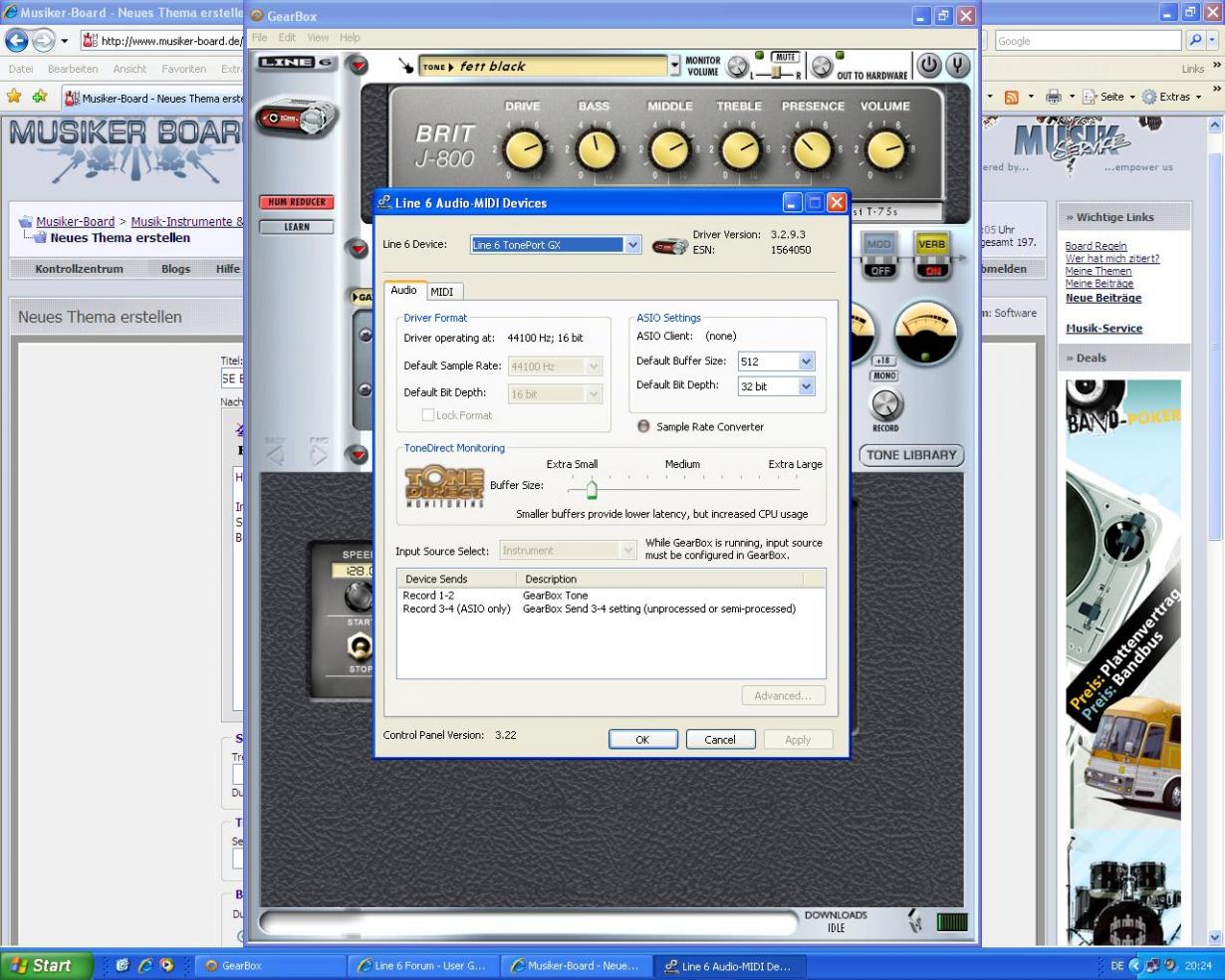Open the Tone Library

point(910,455)
